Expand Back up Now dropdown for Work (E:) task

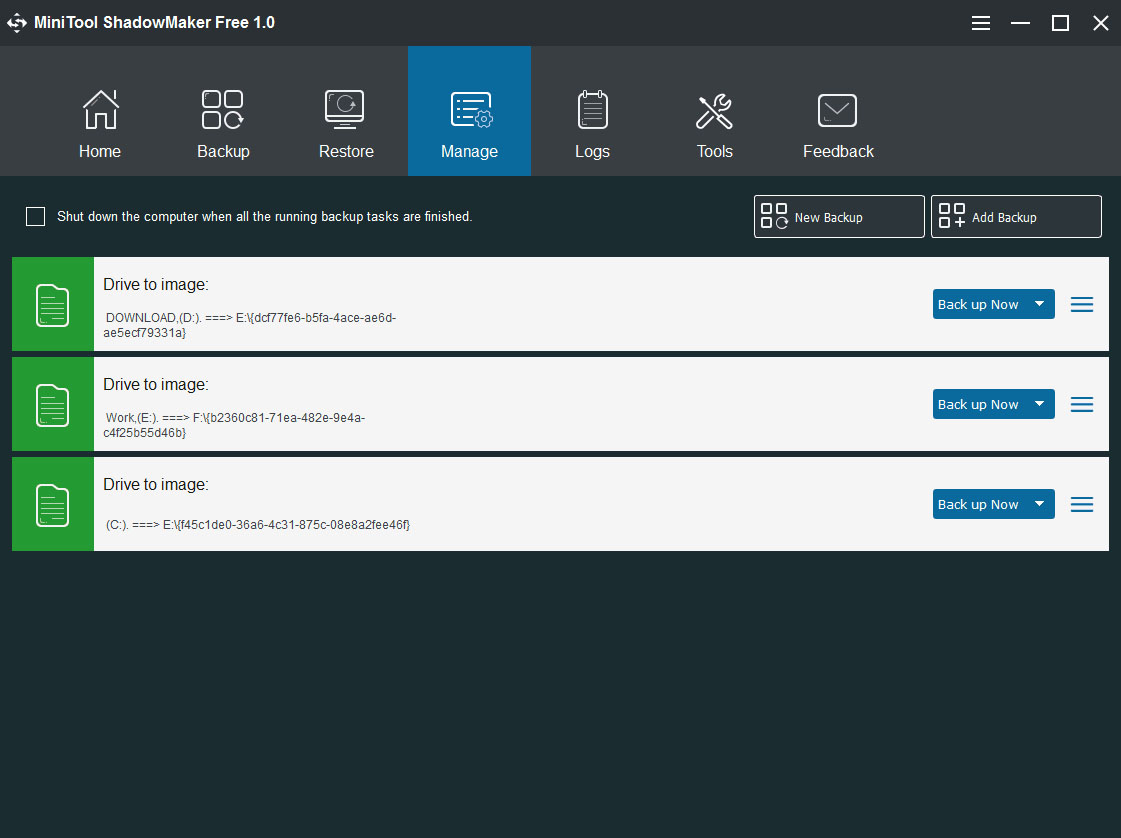click(x=1039, y=405)
